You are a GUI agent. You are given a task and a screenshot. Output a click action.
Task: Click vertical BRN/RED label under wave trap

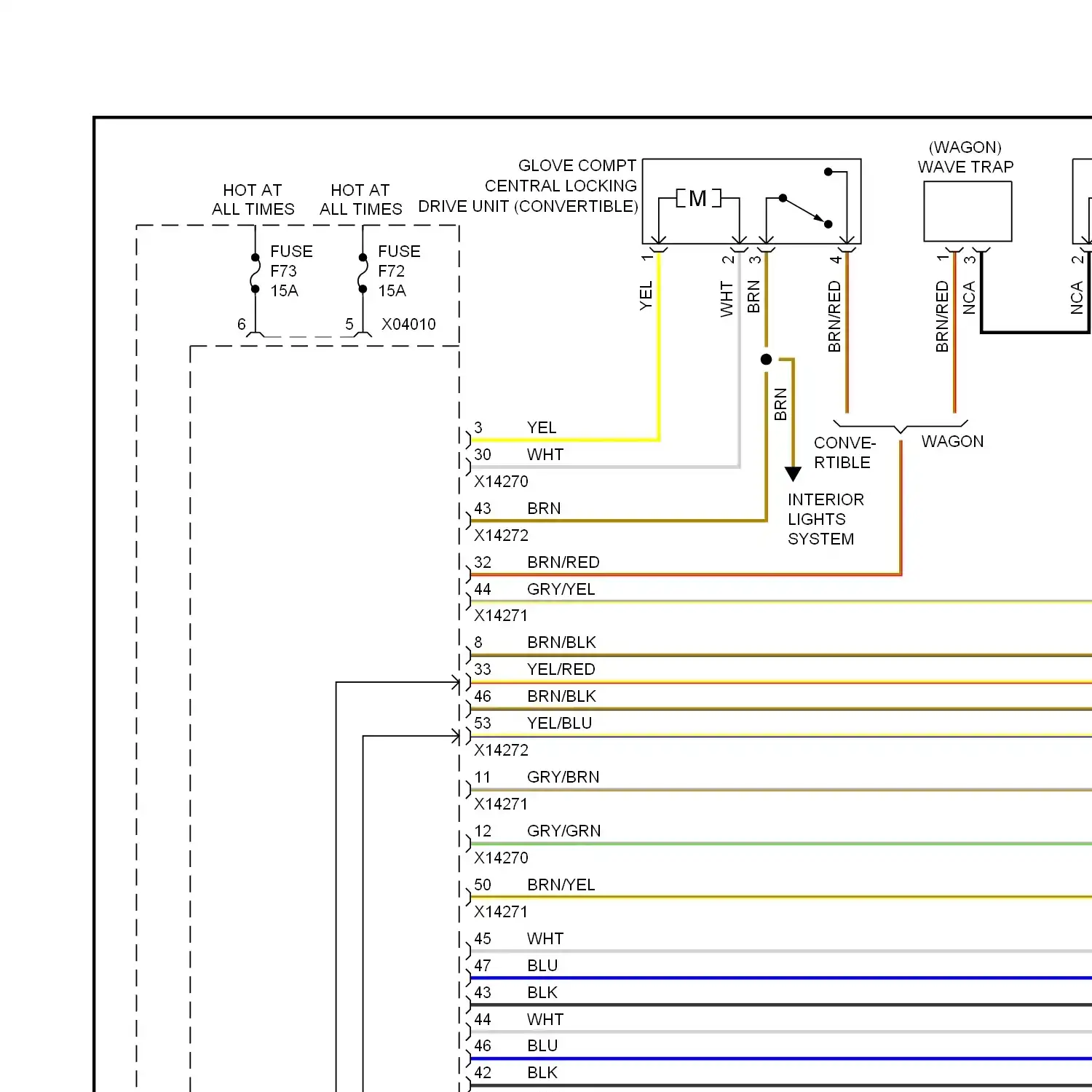pyautogui.click(x=942, y=317)
